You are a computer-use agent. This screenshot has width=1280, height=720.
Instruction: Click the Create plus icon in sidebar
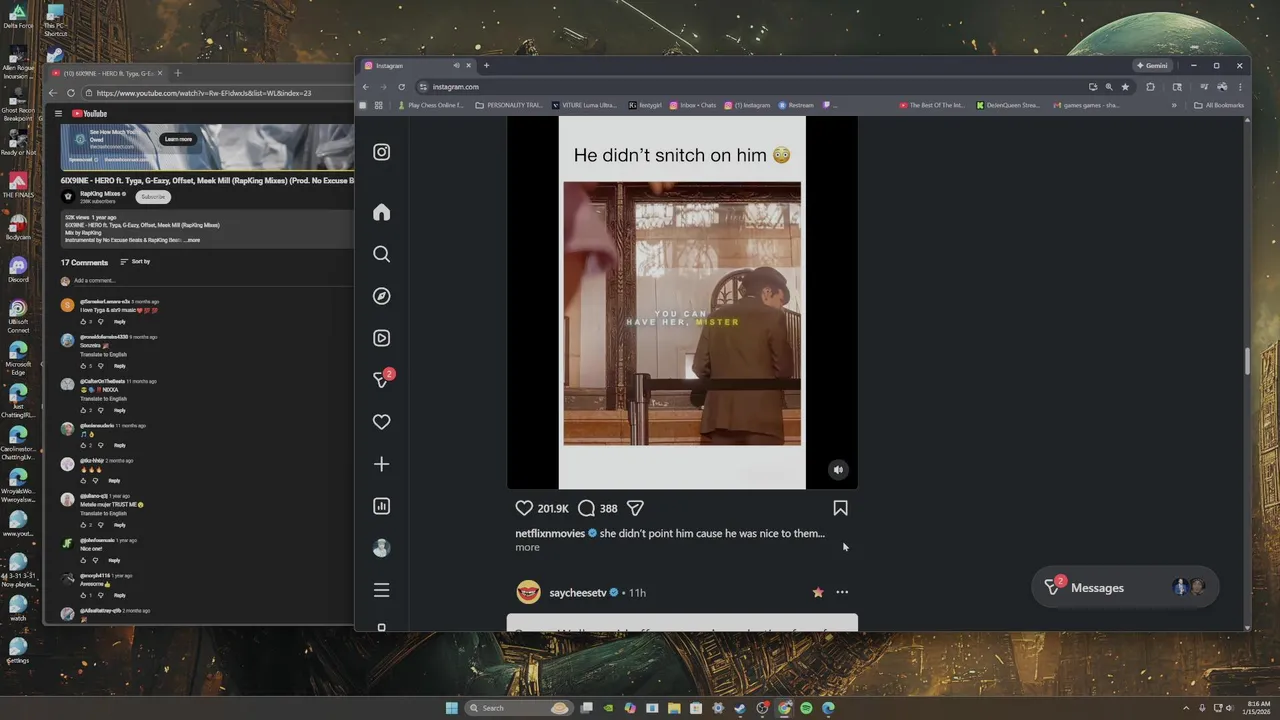[381, 464]
